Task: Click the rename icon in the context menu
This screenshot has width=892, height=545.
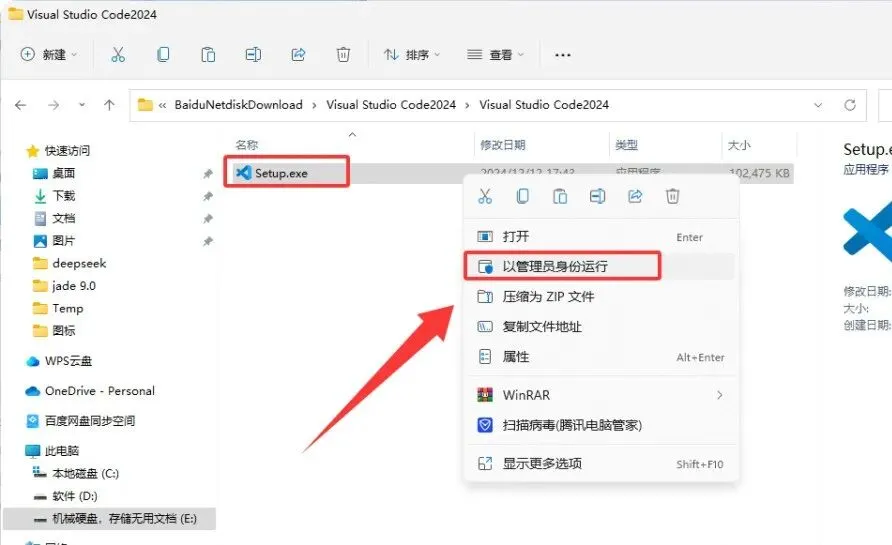Action: click(x=597, y=197)
